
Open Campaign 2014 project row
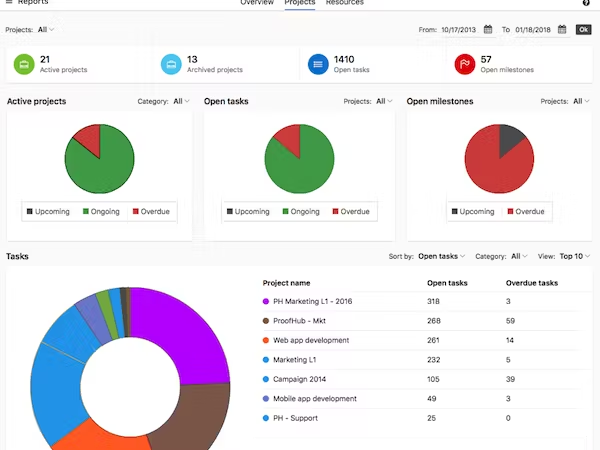pyautogui.click(x=423, y=379)
